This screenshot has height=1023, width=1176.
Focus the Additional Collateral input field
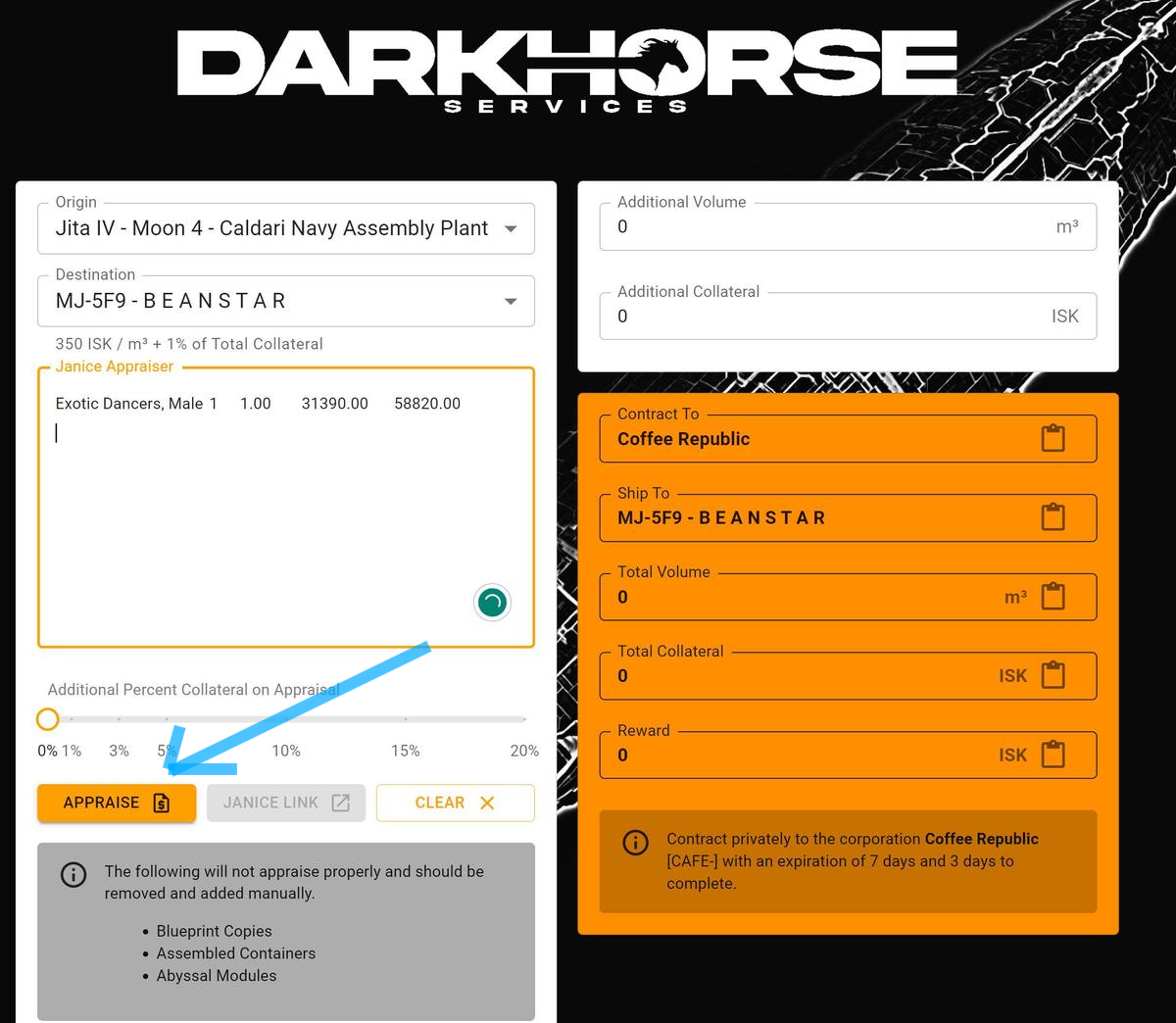(x=848, y=316)
